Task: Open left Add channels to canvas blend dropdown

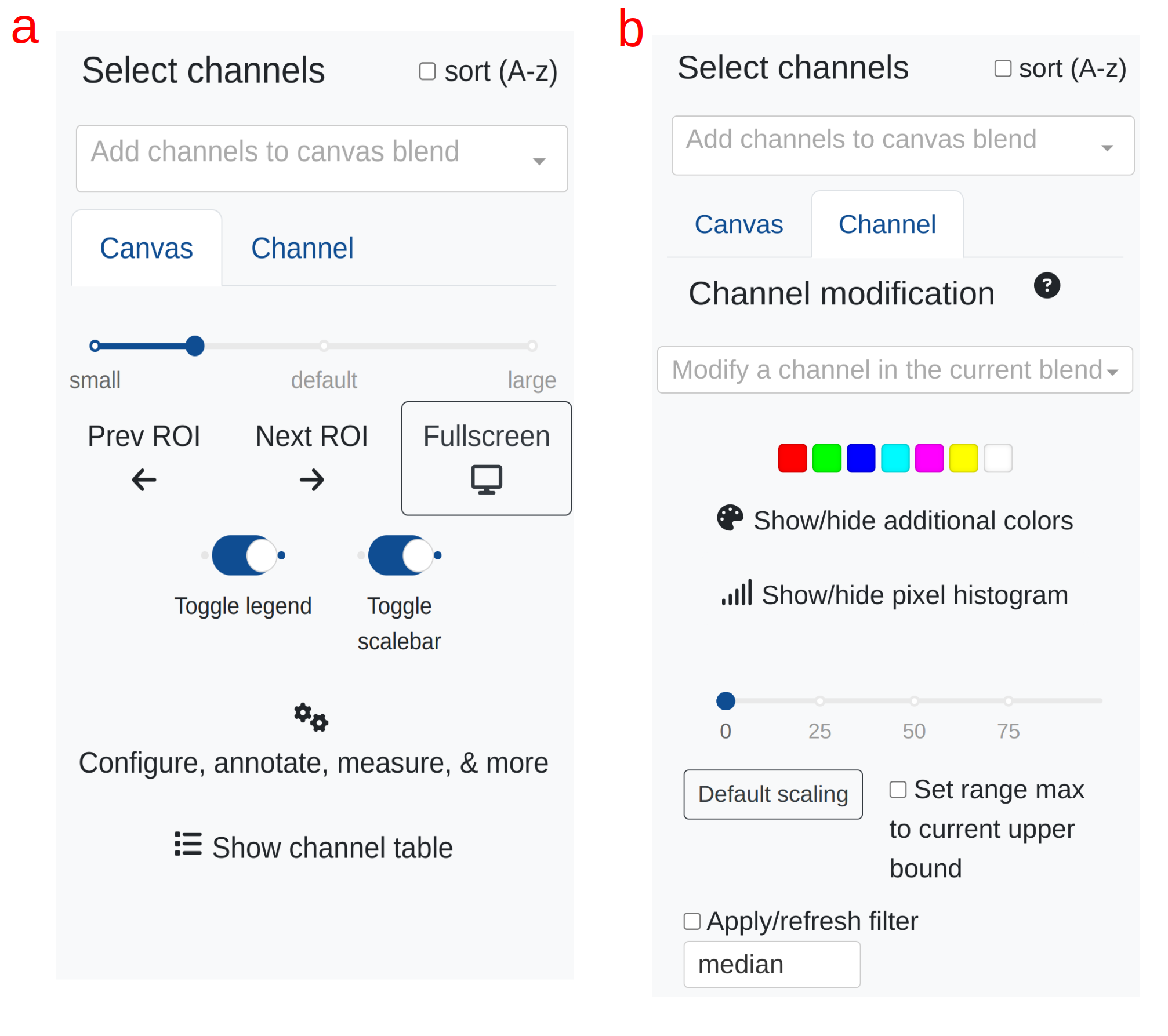Action: [322, 158]
